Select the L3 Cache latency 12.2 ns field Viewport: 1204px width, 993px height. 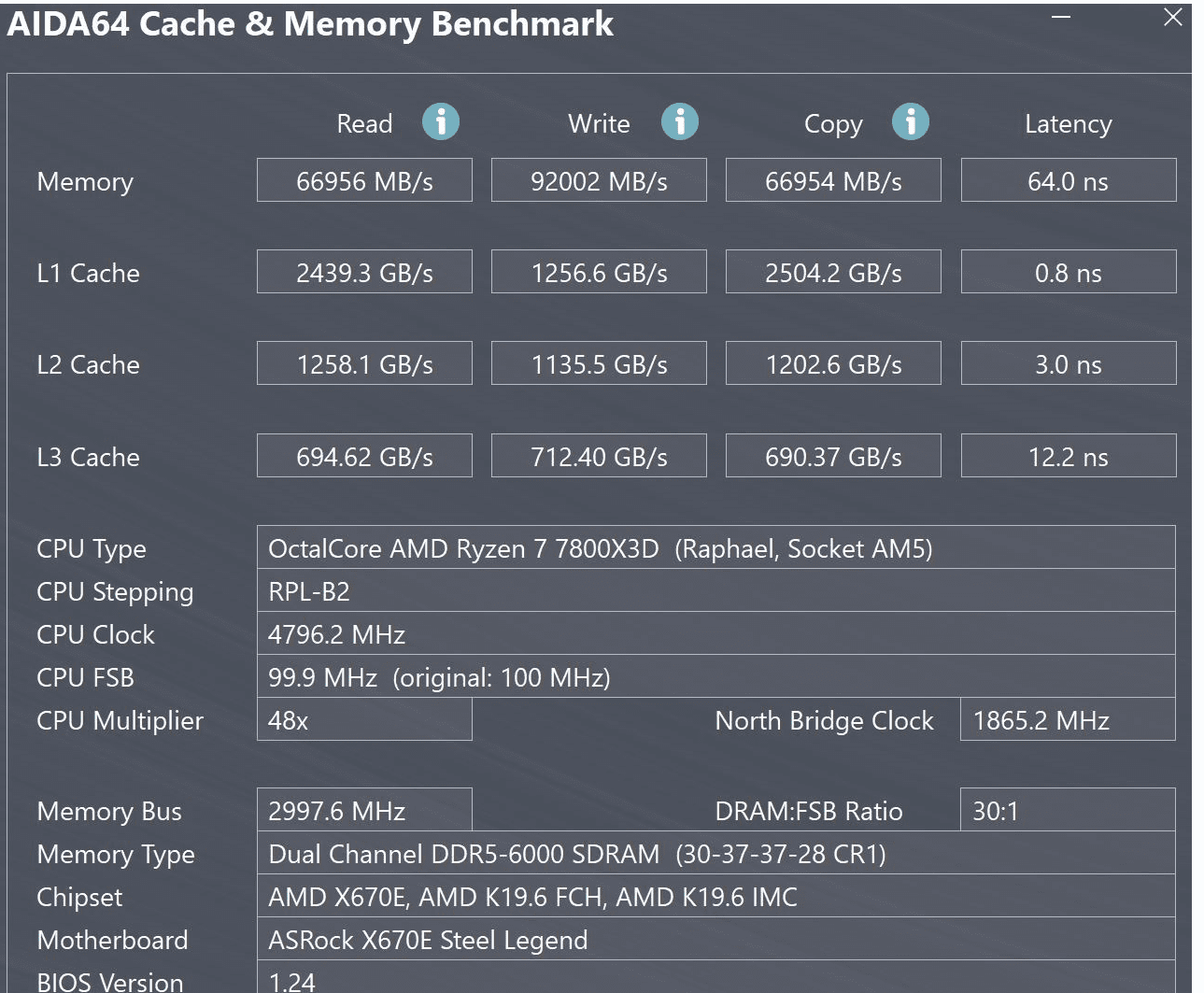1068,456
